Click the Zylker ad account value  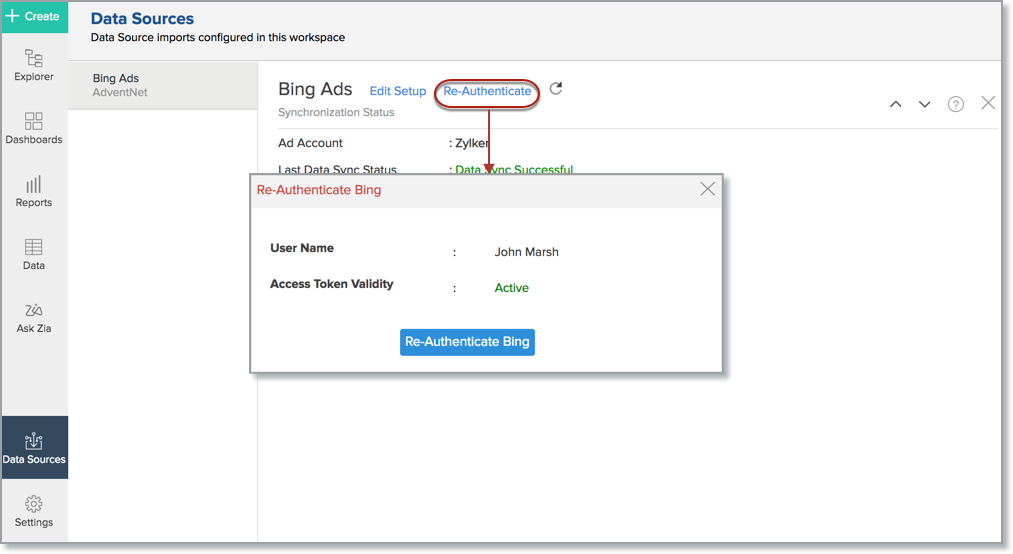(x=472, y=143)
